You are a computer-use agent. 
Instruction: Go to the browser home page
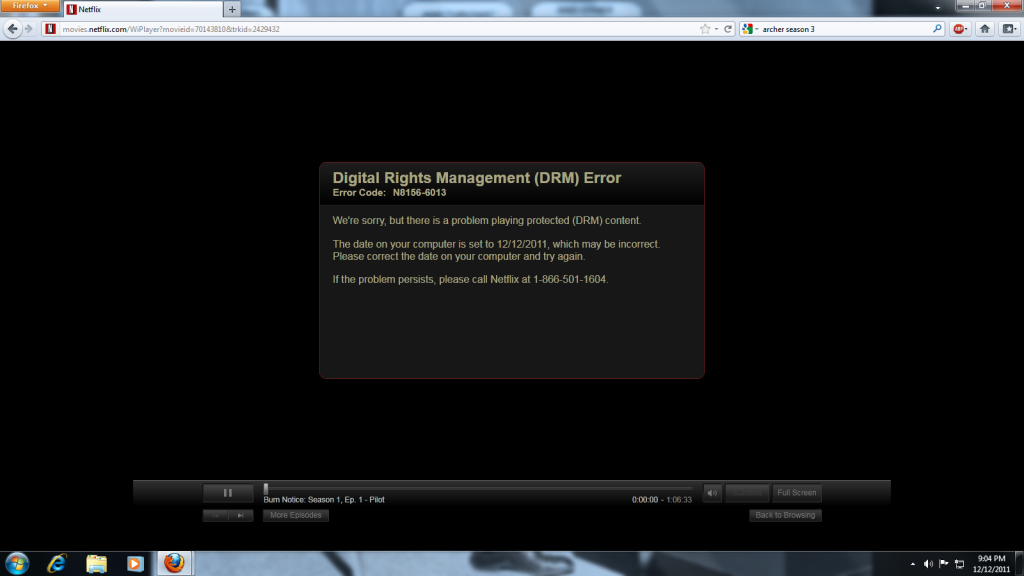985,29
